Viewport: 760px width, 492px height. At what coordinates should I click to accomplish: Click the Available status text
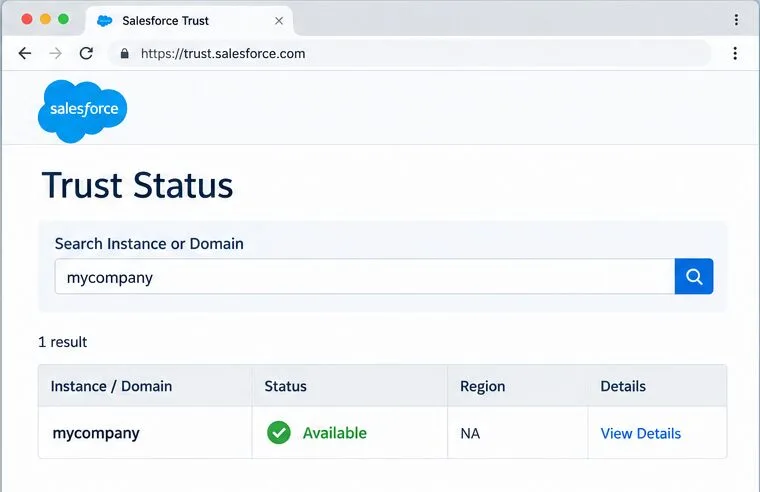[x=334, y=433]
